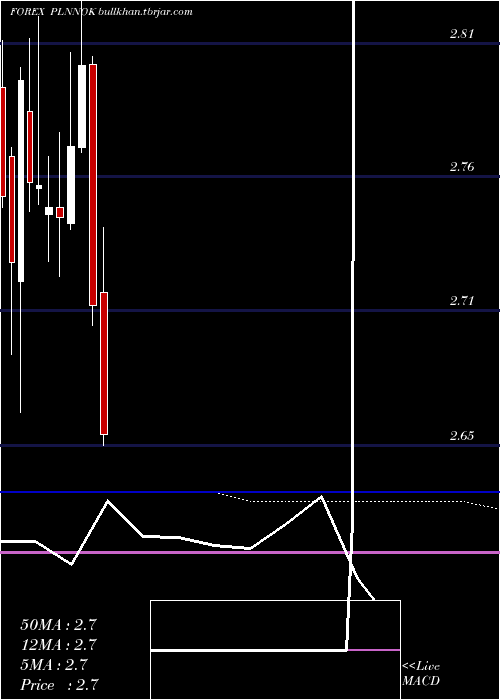Click the Price : 2.7 readout
This screenshot has width=500, height=700.
[59, 685]
